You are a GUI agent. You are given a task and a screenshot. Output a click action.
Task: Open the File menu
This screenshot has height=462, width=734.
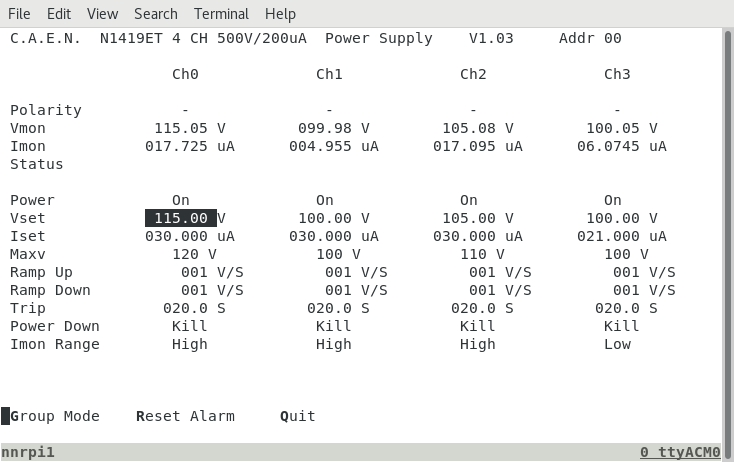pyautogui.click(x=19, y=14)
